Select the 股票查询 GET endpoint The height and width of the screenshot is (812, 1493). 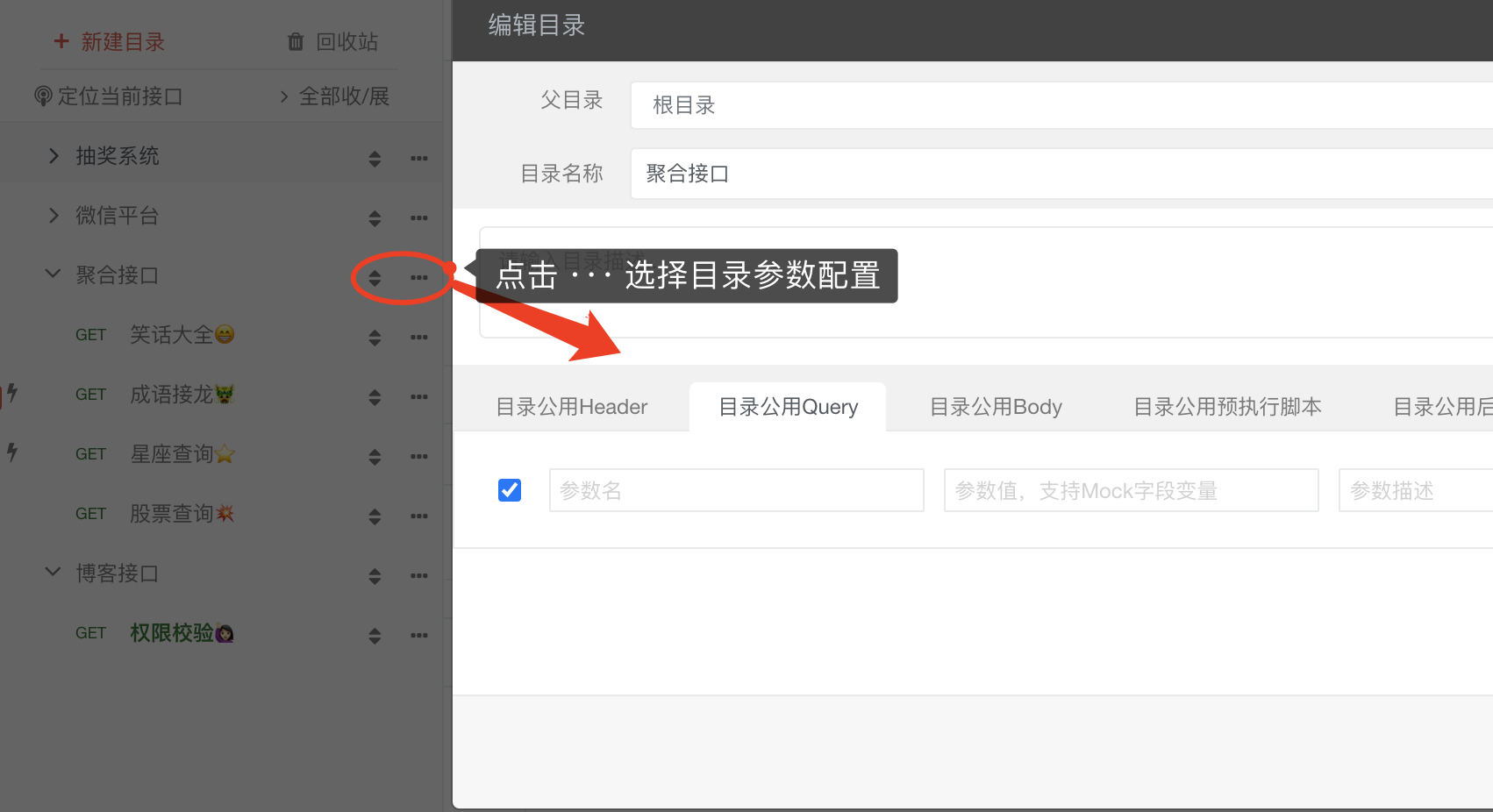pyautogui.click(x=182, y=513)
